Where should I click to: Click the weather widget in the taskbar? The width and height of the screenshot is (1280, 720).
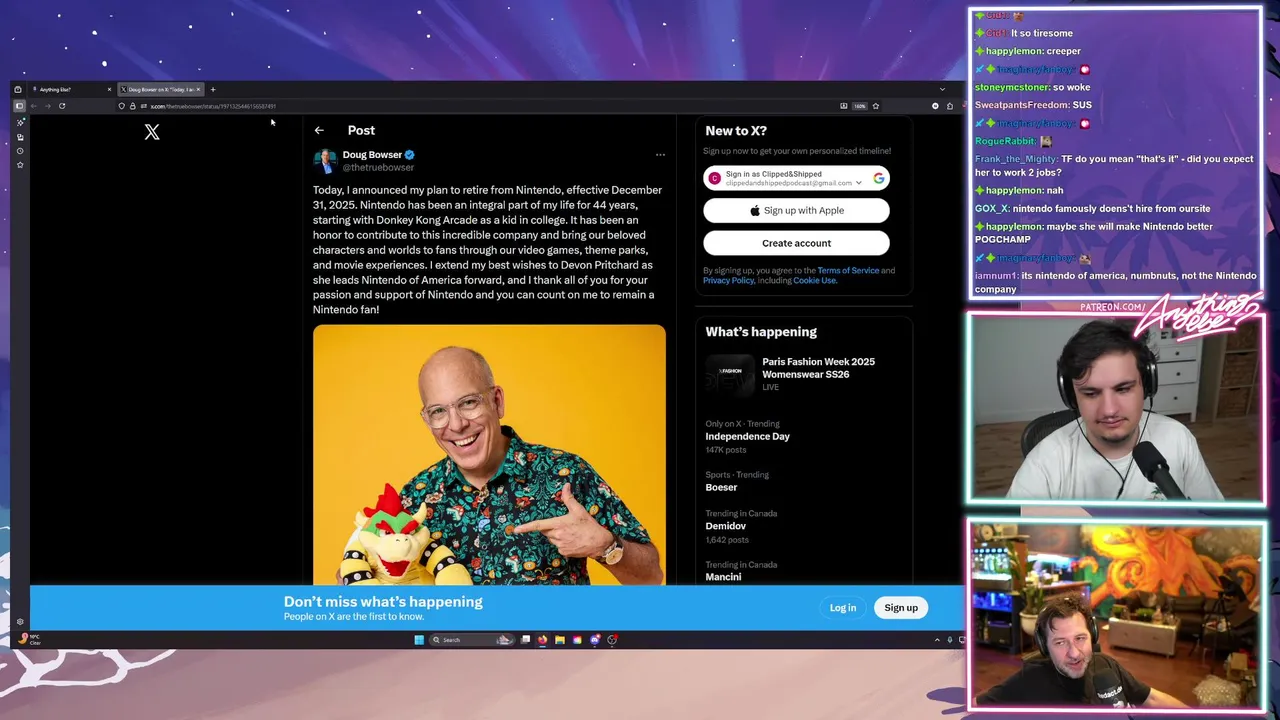[x=29, y=639]
